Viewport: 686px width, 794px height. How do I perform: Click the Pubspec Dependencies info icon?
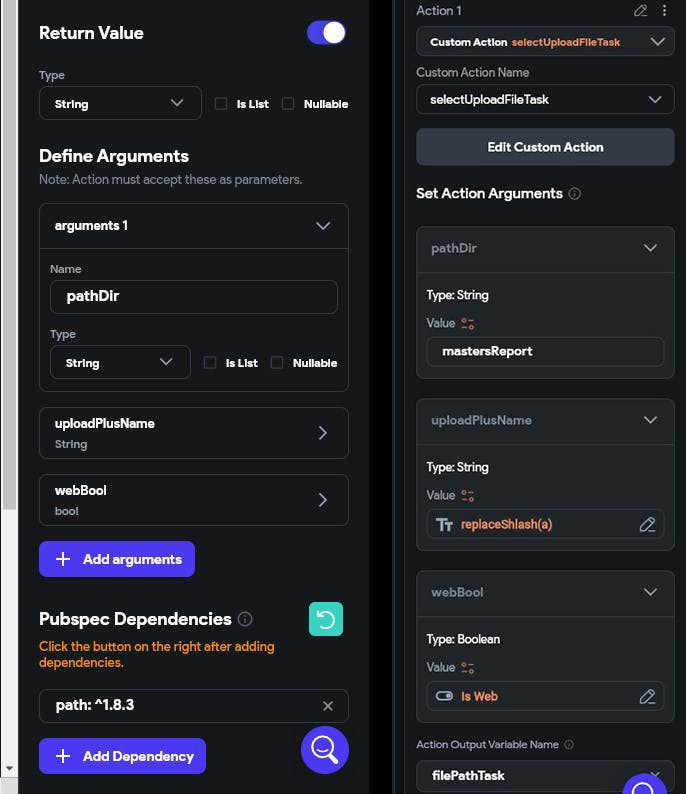245,619
